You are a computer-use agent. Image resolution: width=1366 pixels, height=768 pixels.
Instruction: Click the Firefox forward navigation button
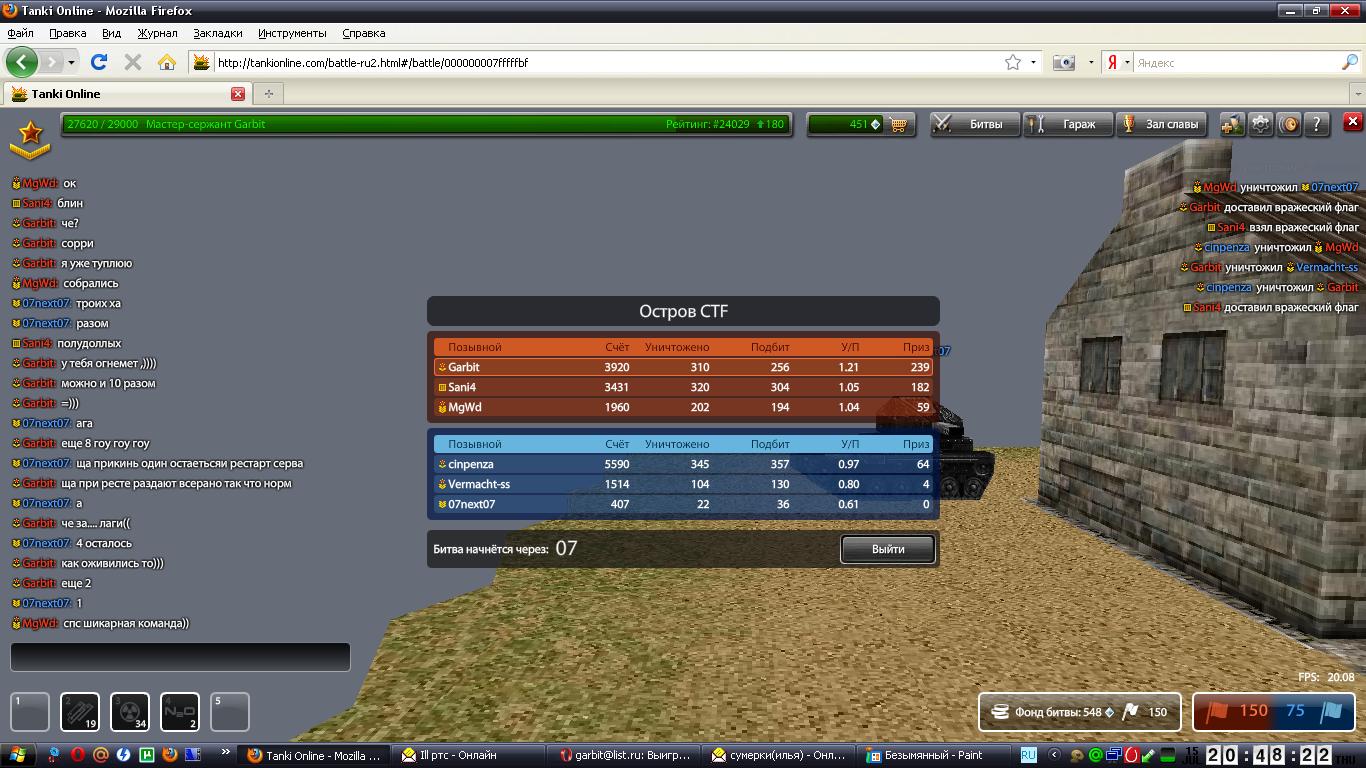click(x=52, y=62)
